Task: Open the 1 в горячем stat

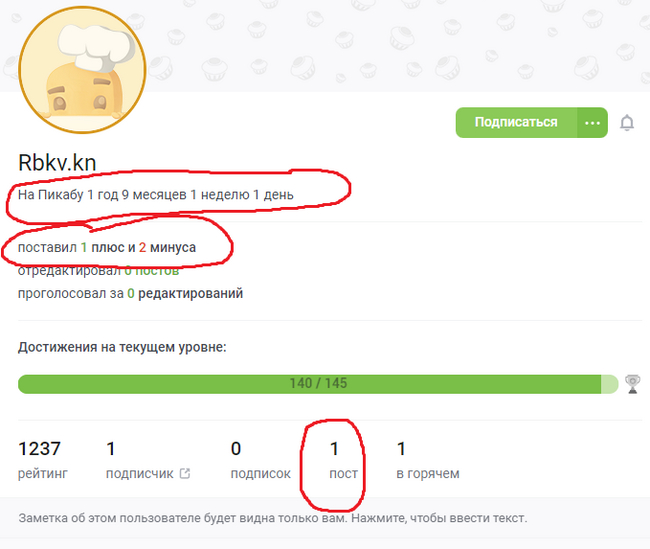Action: click(428, 460)
